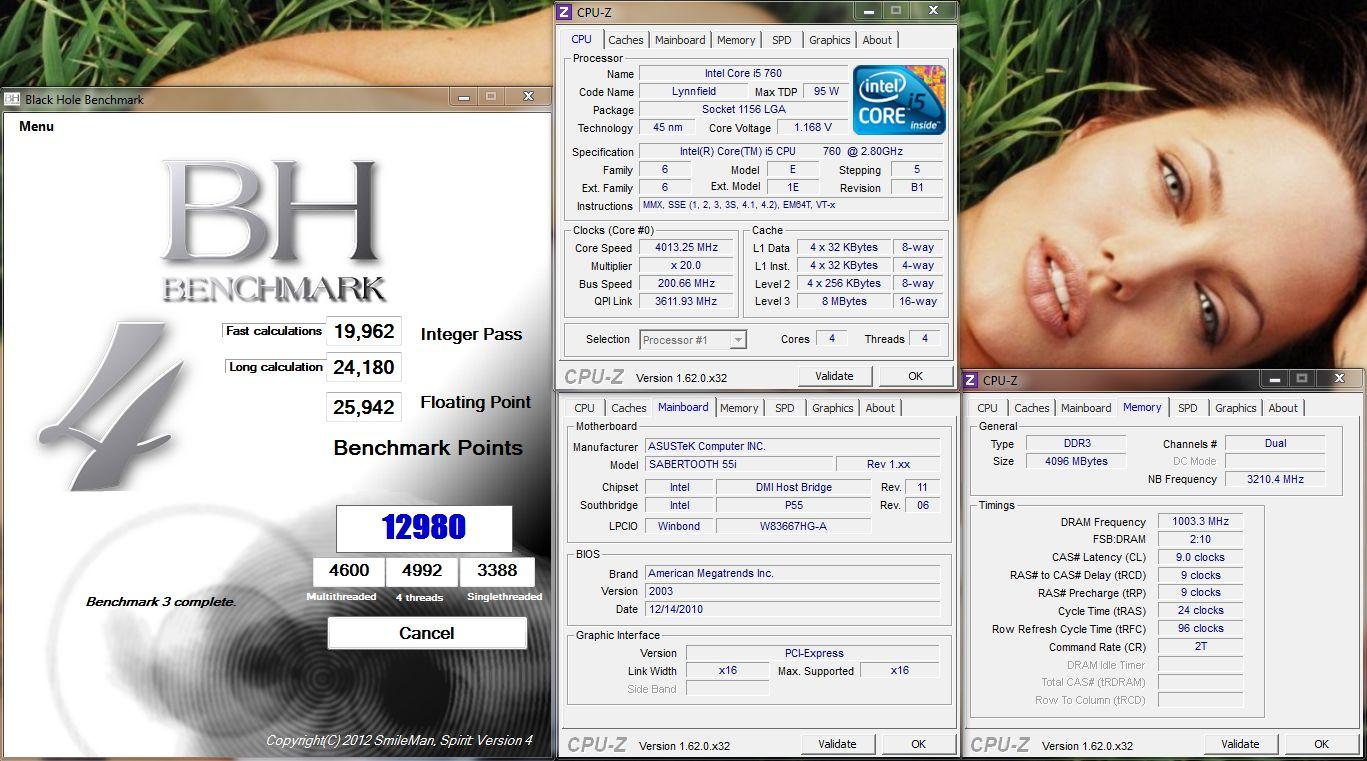This screenshot has height=761, width=1367.
Task: Click Code Name value Lynnfield
Action: click(694, 92)
